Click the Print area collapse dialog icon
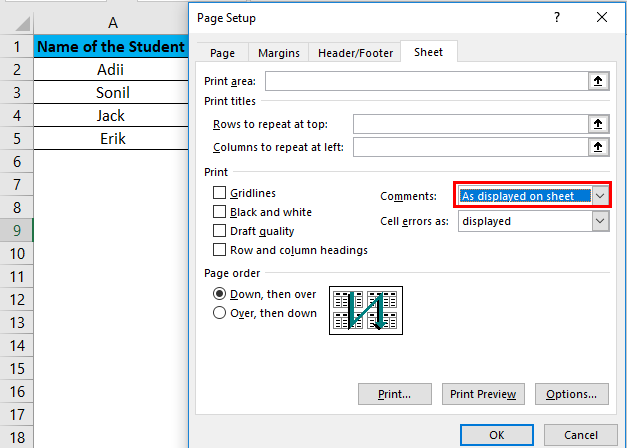This screenshot has width=627, height=448. [598, 82]
